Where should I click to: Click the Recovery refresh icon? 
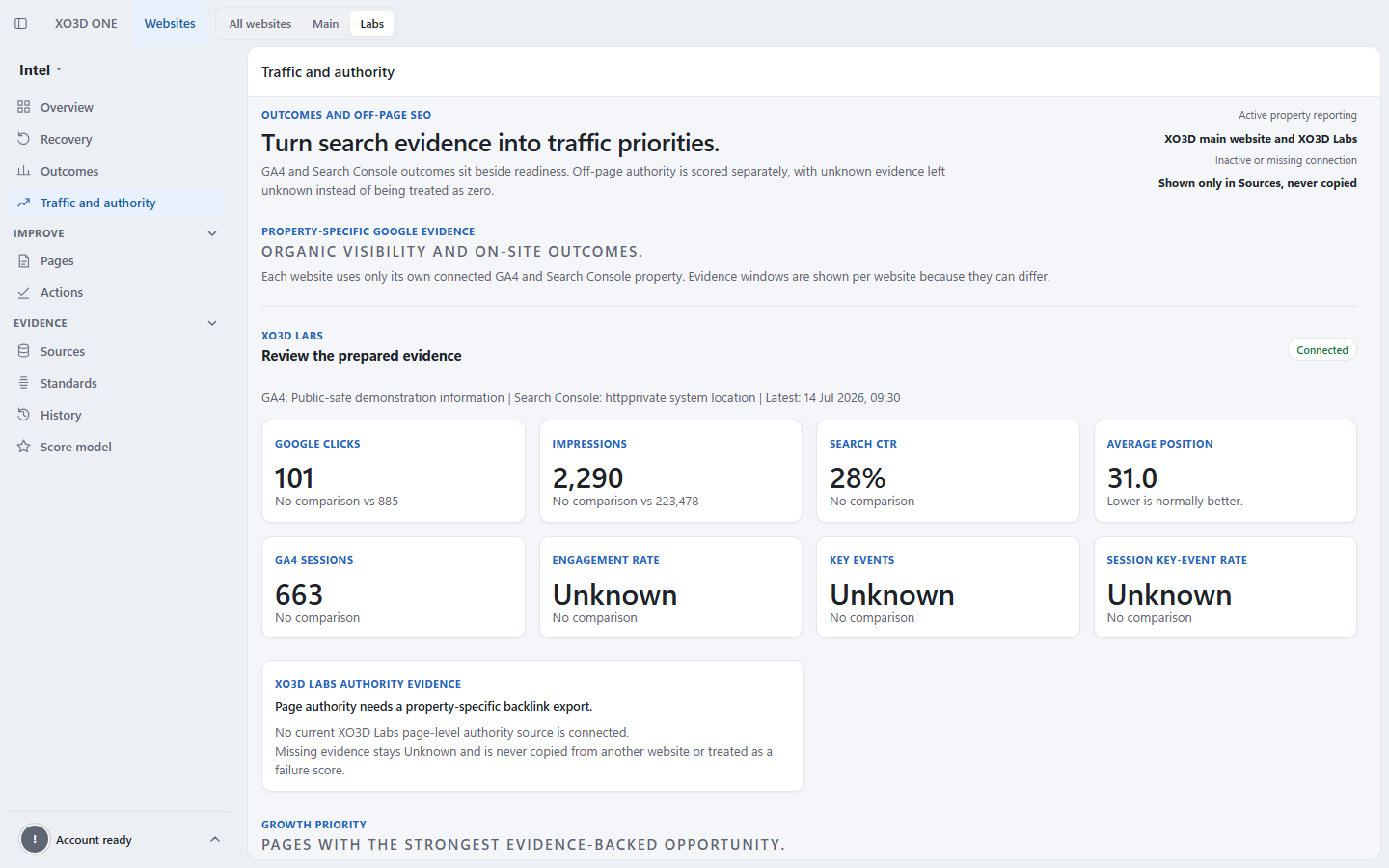coord(24,139)
